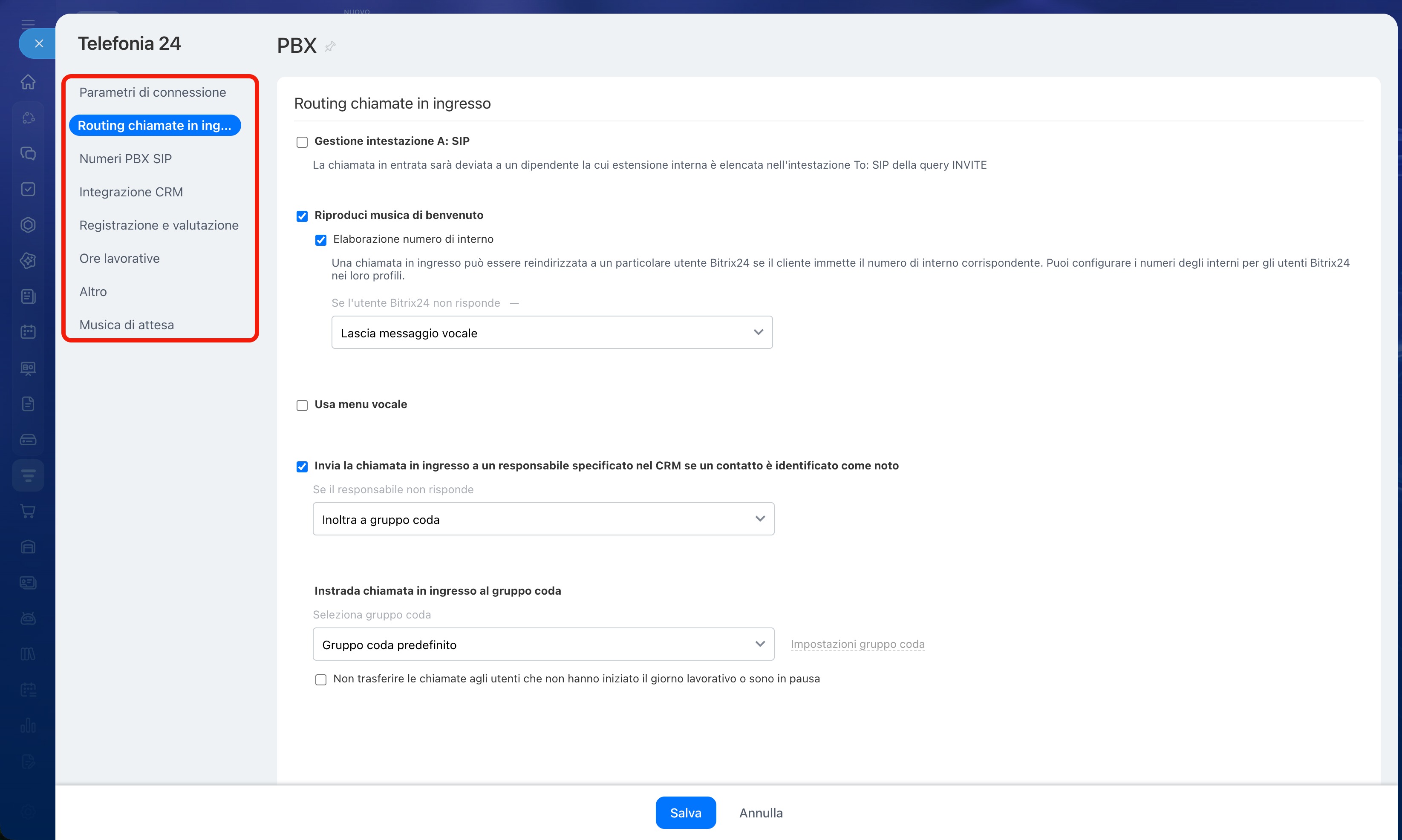This screenshot has height=840, width=1402.
Task: Open the shopping cart icon in sidebar
Action: click(x=28, y=511)
